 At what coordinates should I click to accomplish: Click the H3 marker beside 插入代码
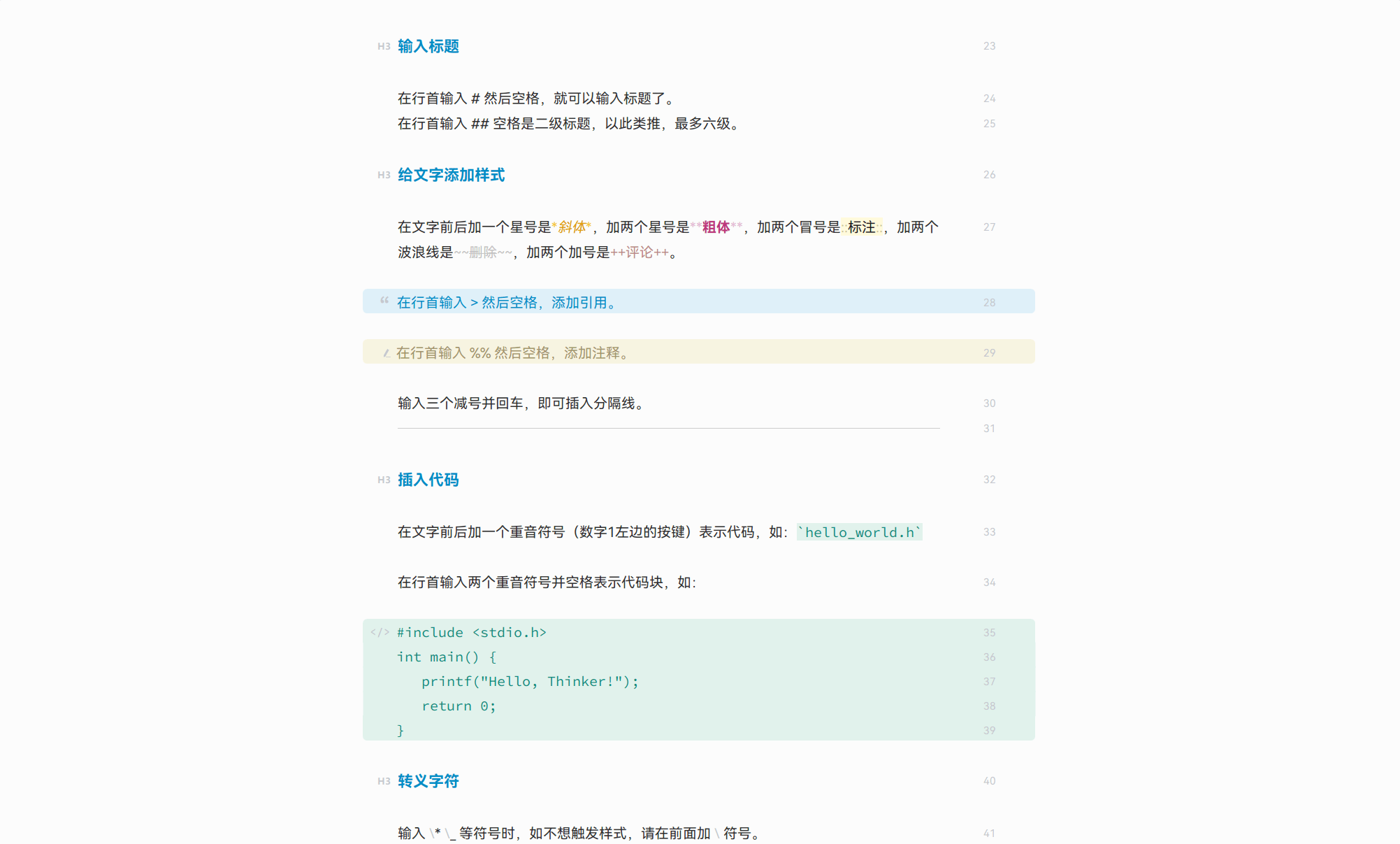coord(384,480)
